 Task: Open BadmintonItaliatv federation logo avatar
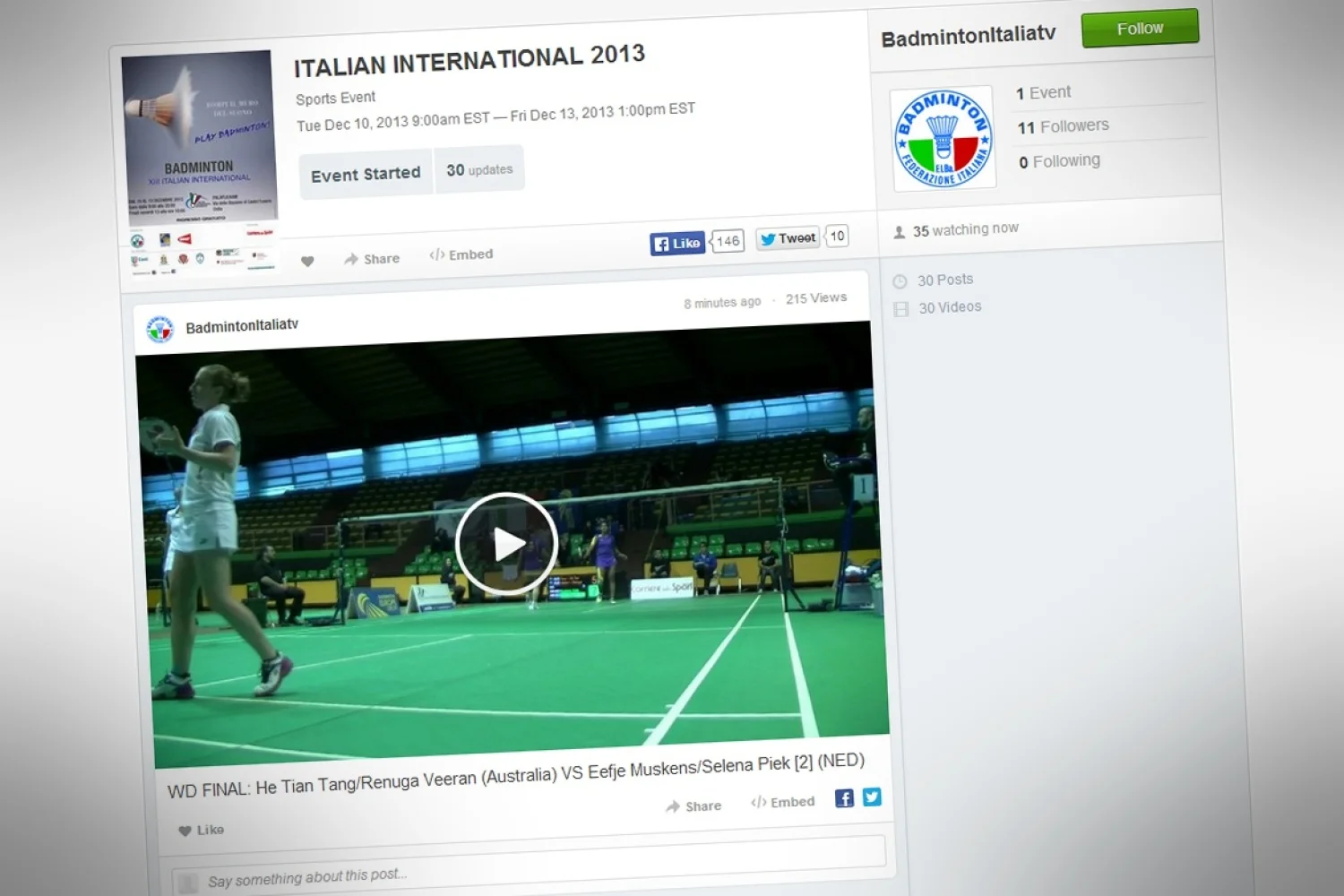pos(943,138)
